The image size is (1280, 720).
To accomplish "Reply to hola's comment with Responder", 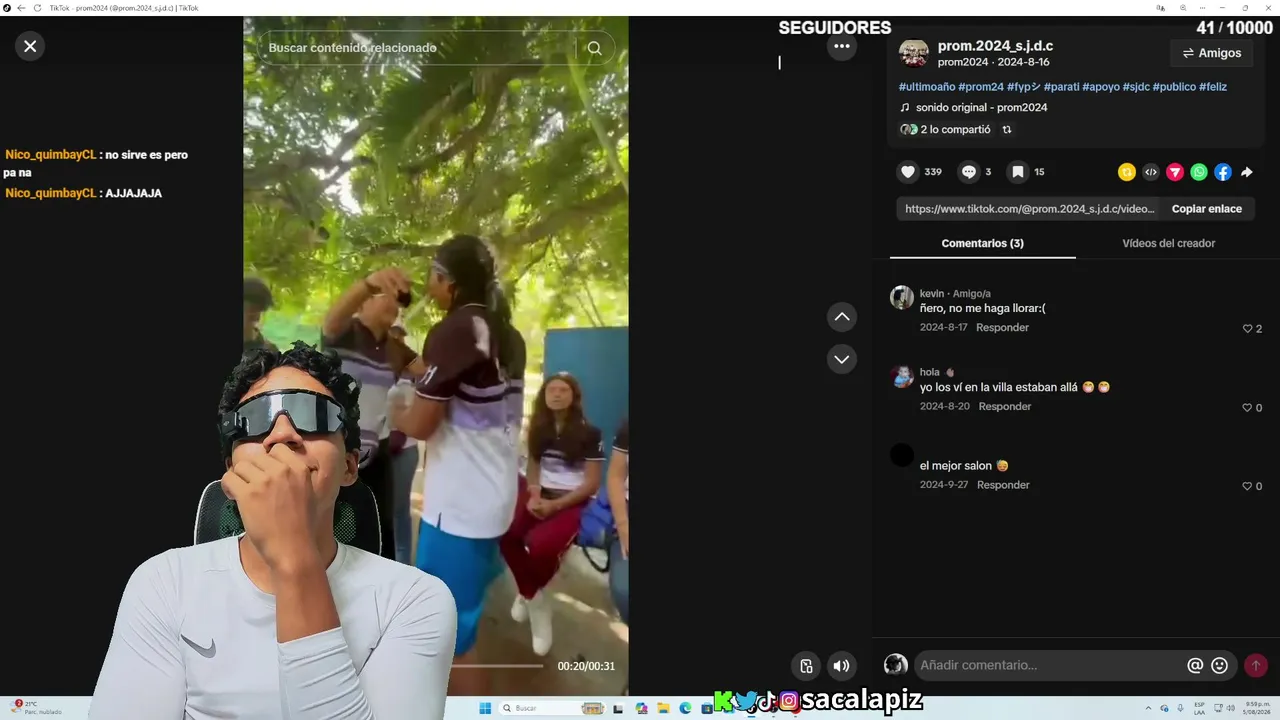I will click(x=1005, y=407).
